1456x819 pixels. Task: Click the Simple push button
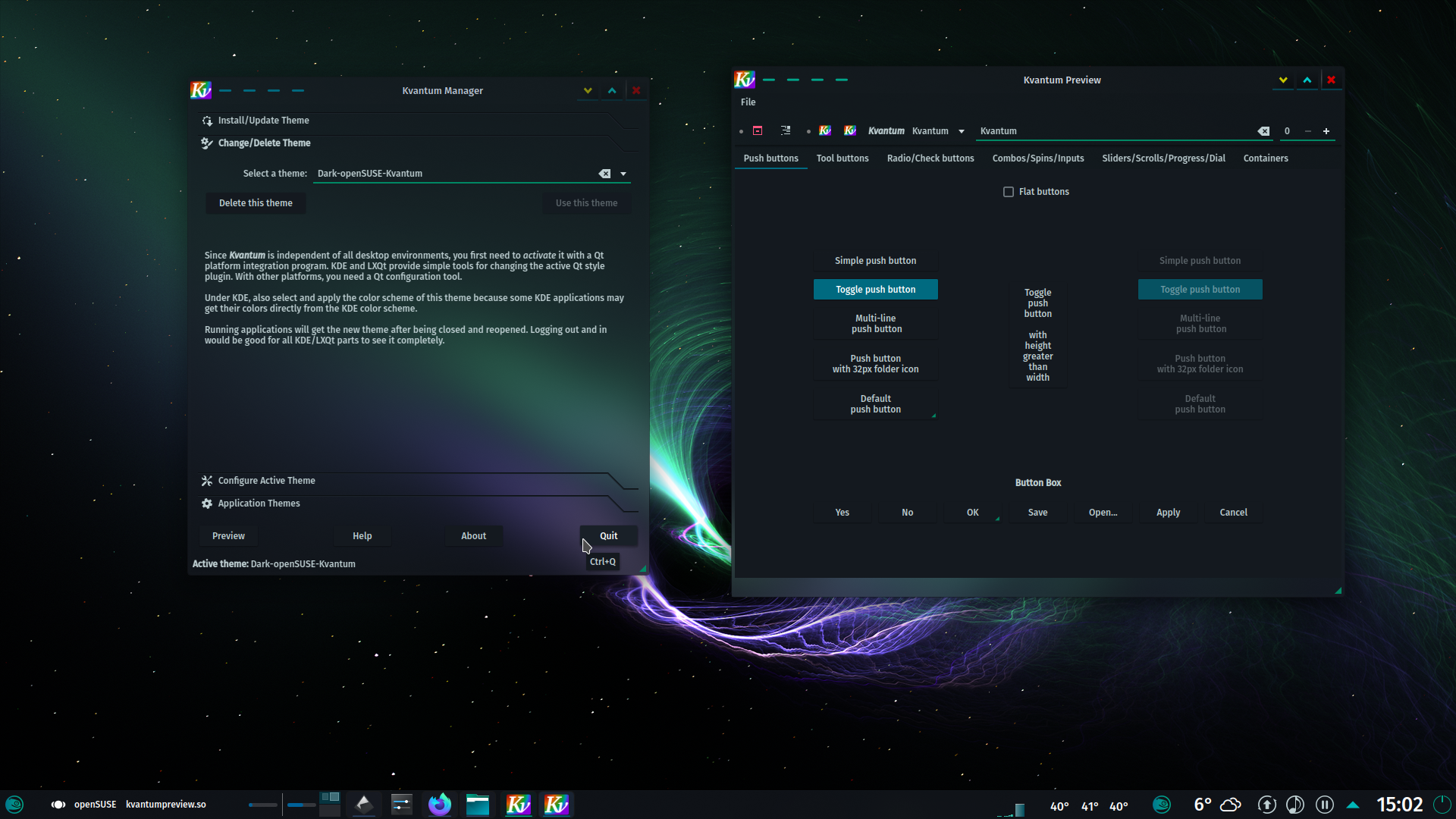point(875,261)
